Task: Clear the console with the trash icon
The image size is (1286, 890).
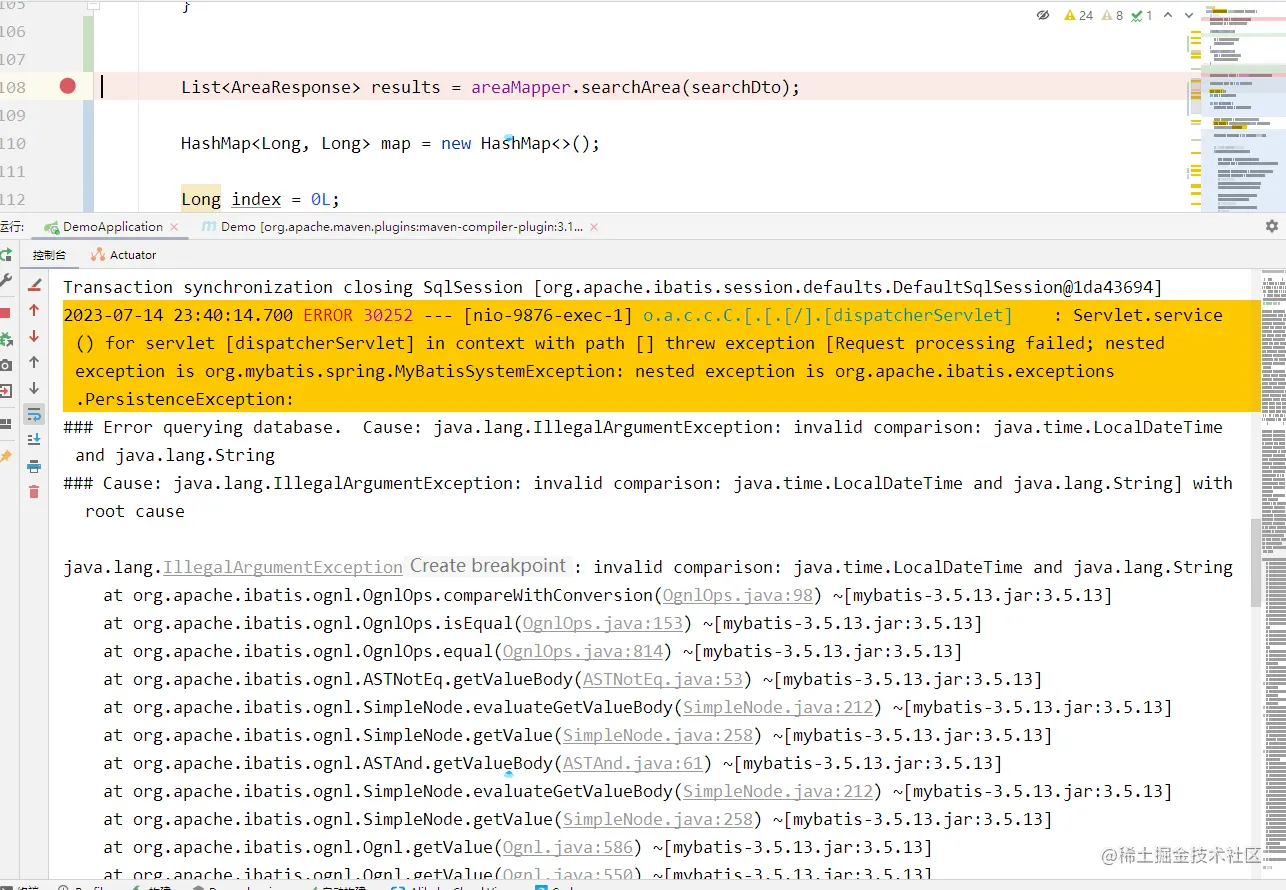Action: [34, 492]
